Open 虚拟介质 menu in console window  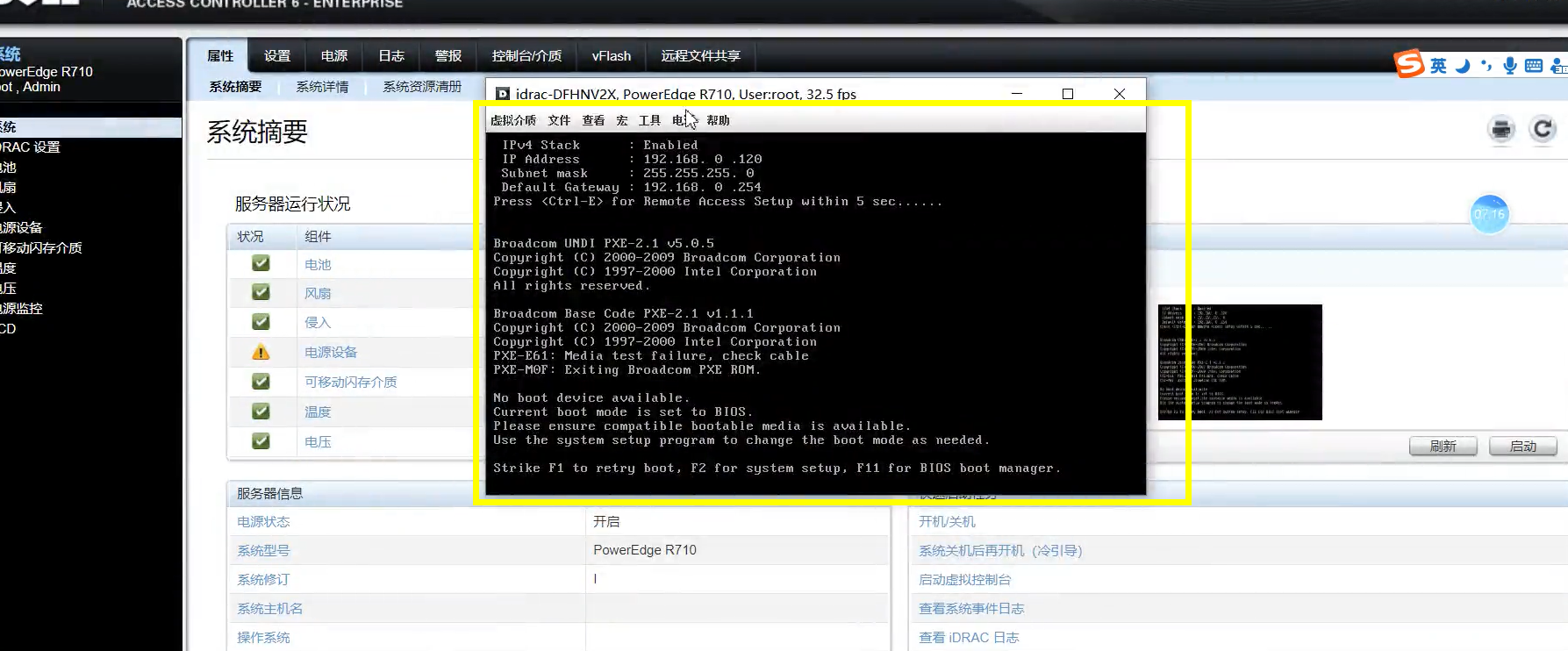[x=513, y=120]
